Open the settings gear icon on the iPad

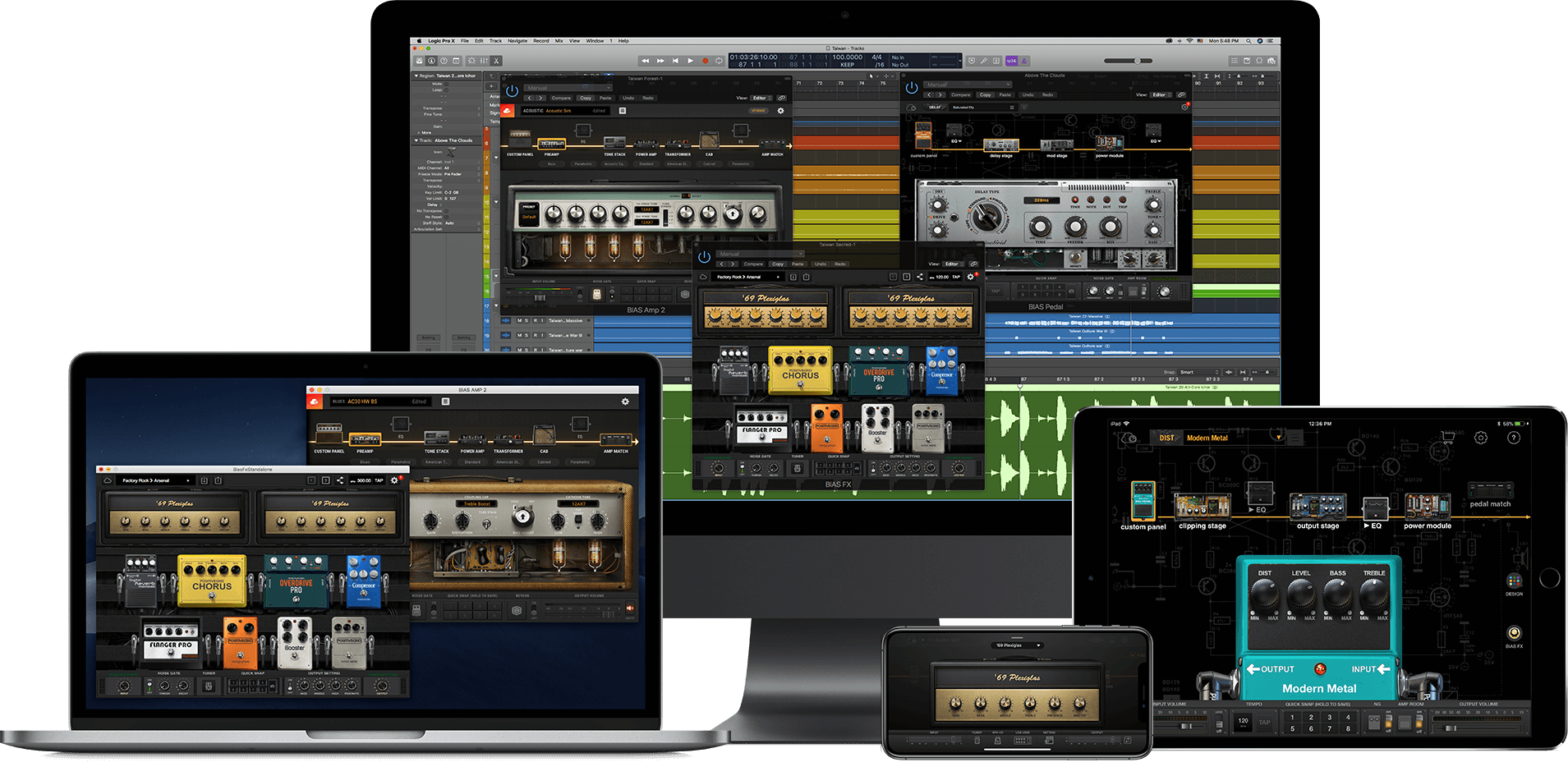pos(1481,438)
